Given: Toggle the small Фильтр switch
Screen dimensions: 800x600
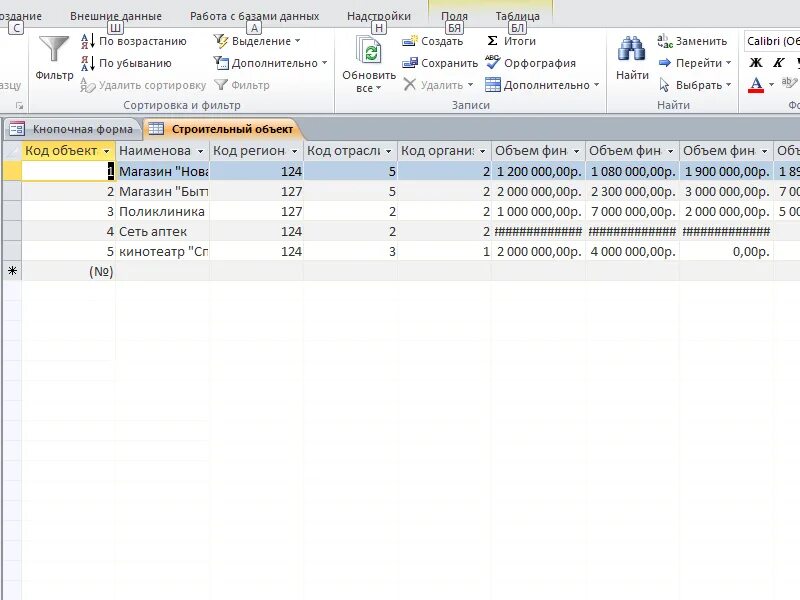Looking at the screenshot, I should (242, 85).
